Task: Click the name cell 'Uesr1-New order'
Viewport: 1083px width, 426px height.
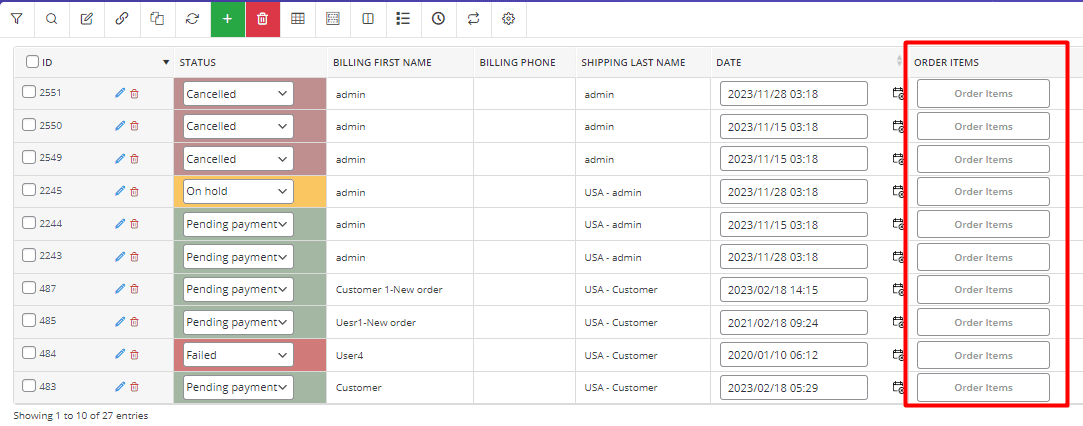Action: (x=376, y=322)
